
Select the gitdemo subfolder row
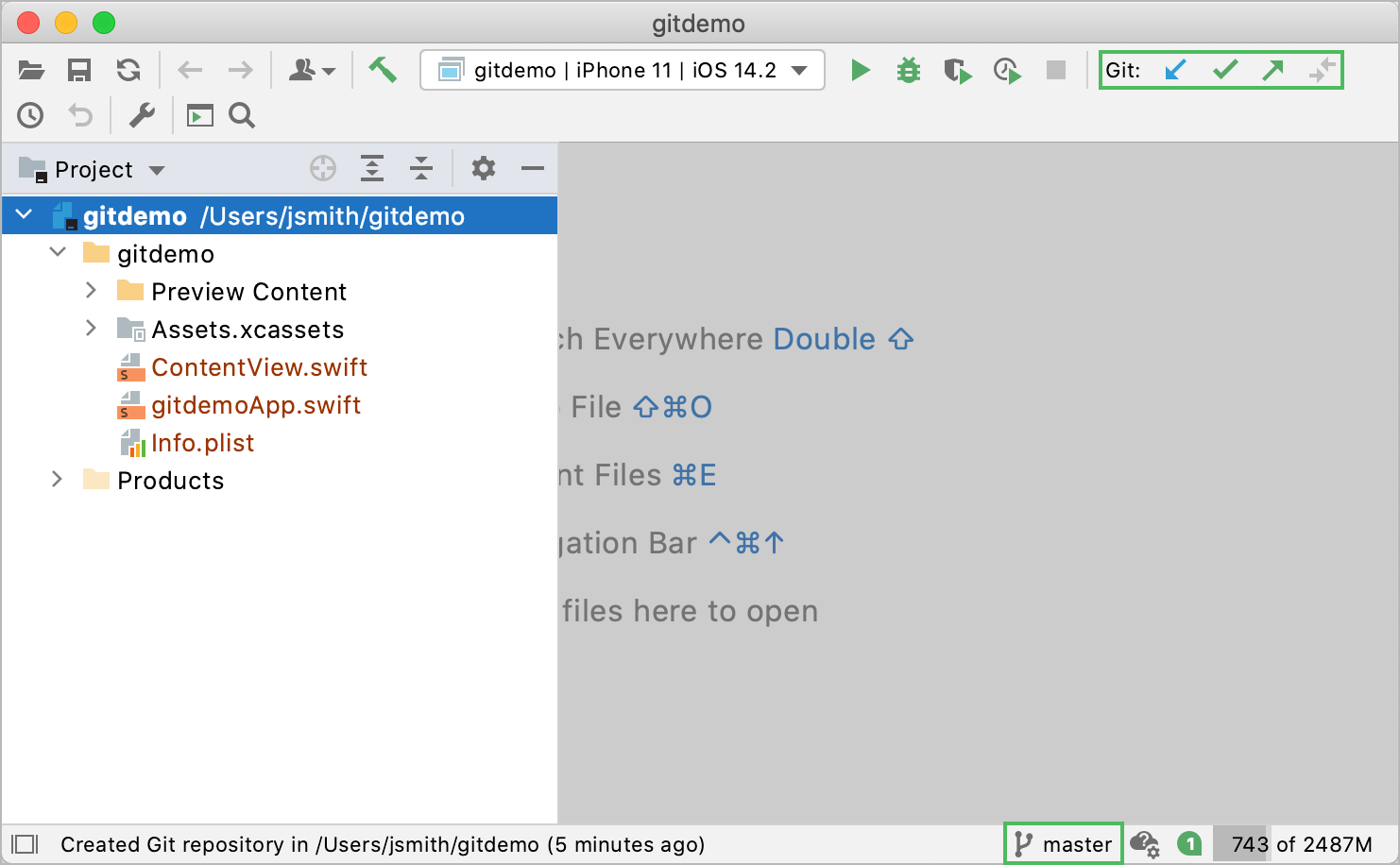click(280, 253)
